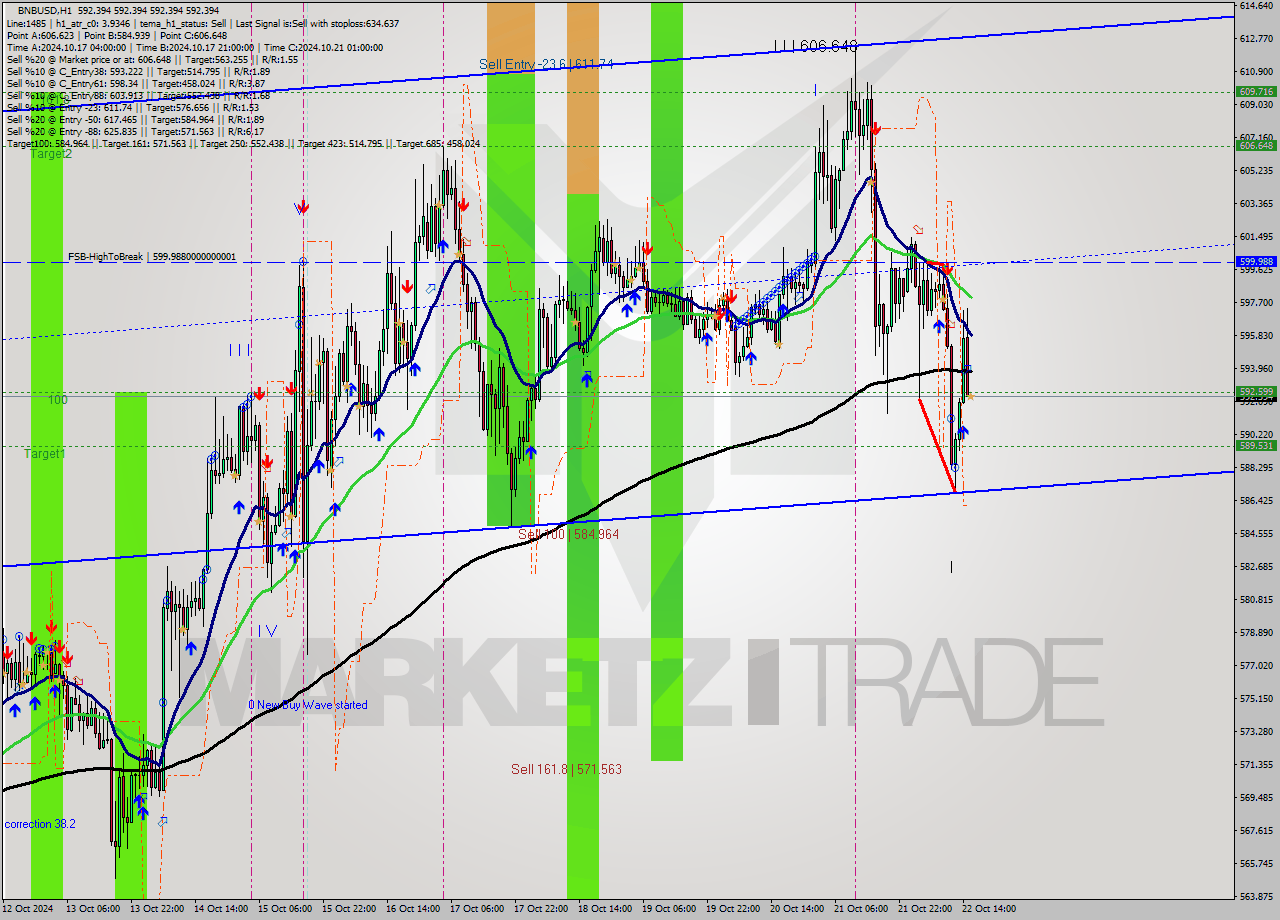Click the 603.365 price scale value
The width and height of the screenshot is (1280, 920).
[1256, 204]
